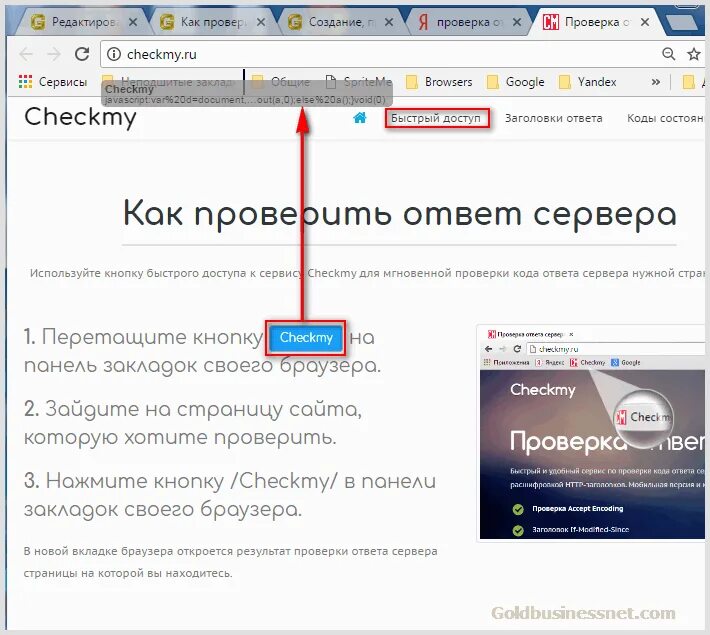Click the browser forward arrow
This screenshot has height=635, width=710.
pyautogui.click(x=54, y=54)
